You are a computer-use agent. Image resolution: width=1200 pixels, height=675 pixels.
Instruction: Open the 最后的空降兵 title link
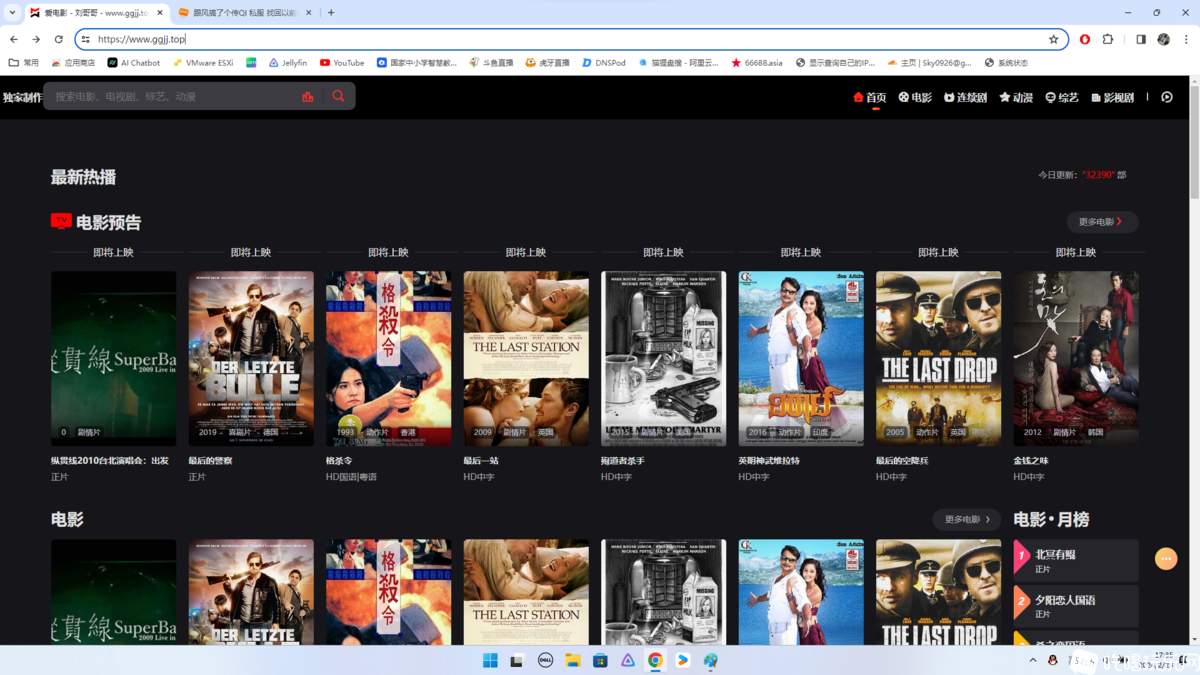coord(902,461)
